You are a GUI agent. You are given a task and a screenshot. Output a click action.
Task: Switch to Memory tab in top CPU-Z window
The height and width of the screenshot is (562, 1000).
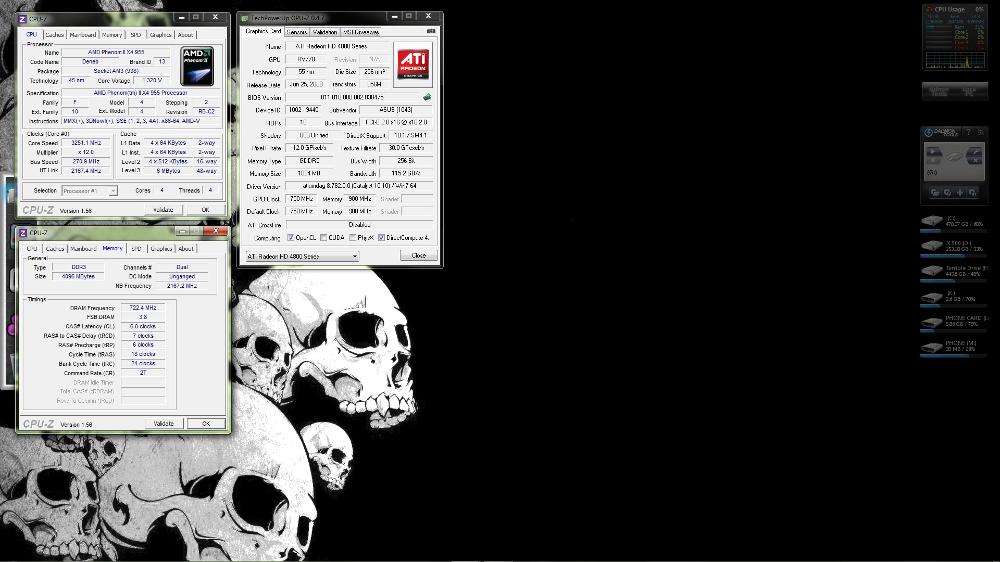(112, 34)
